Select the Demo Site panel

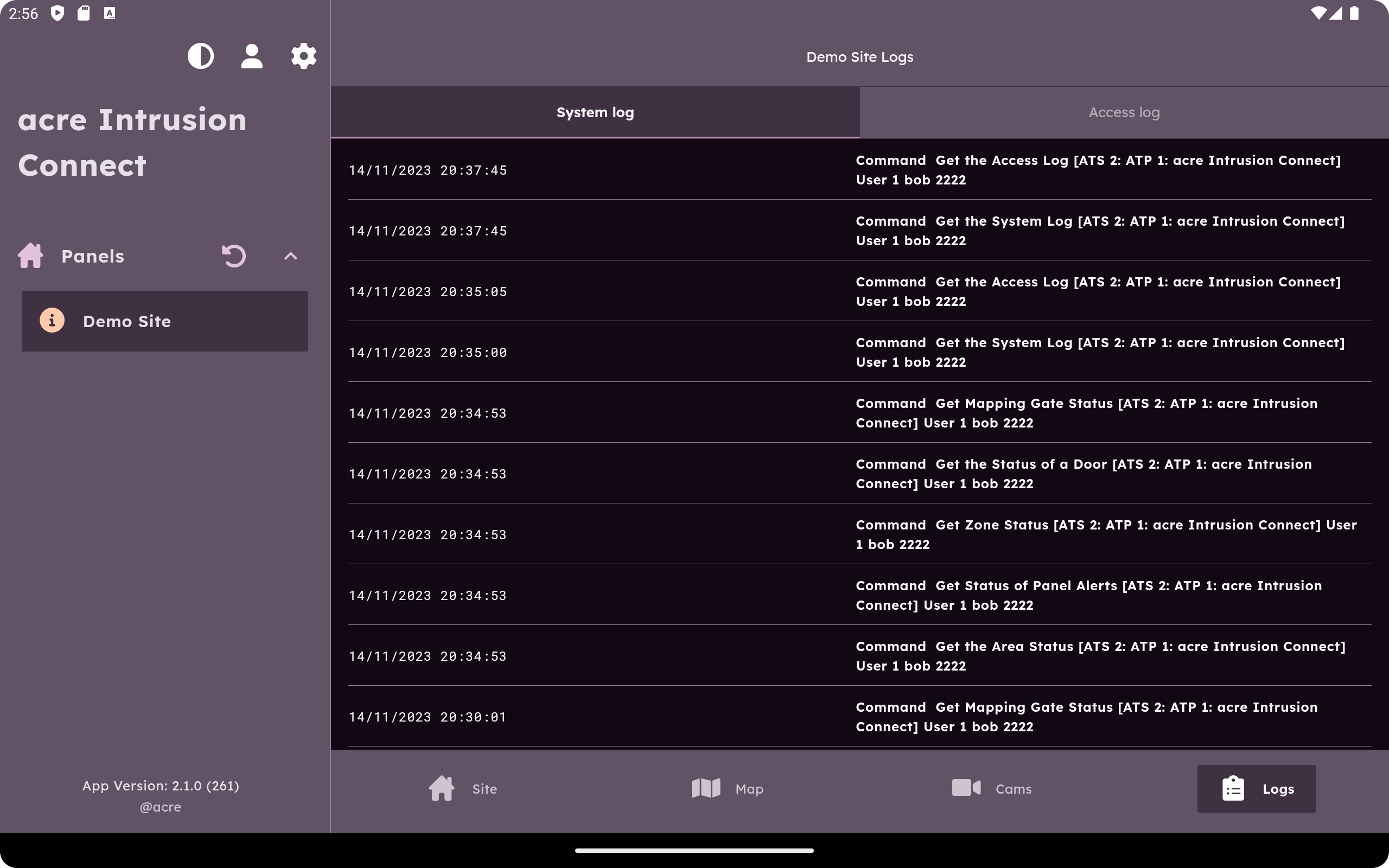tap(165, 321)
